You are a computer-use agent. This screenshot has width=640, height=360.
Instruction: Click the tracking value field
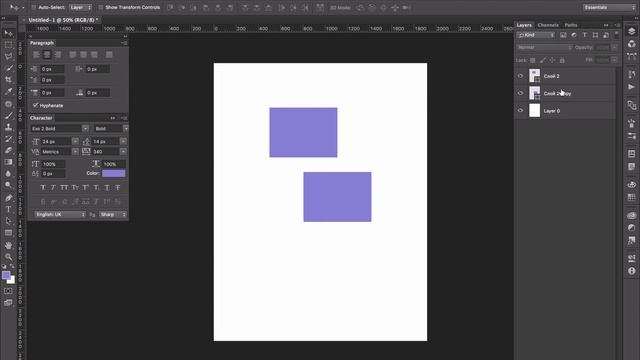click(106, 152)
